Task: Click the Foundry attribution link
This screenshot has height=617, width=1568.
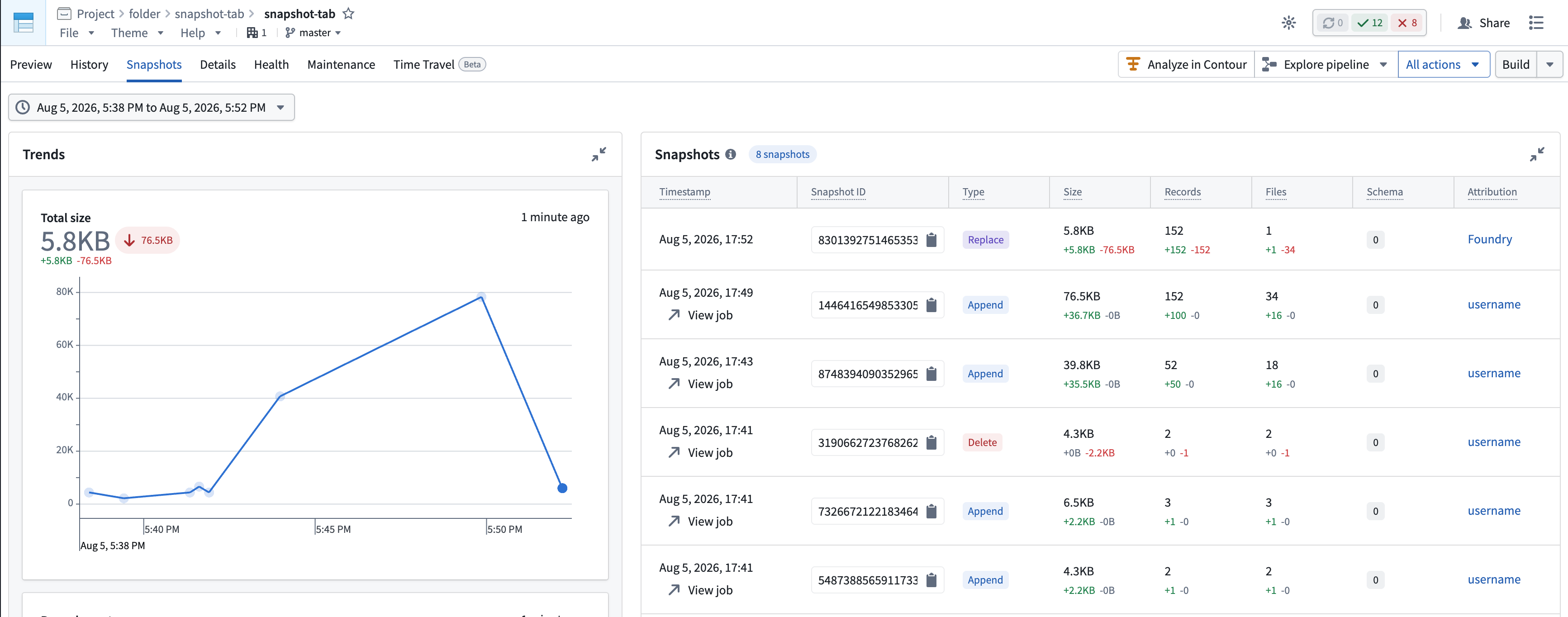Action: (x=1489, y=239)
